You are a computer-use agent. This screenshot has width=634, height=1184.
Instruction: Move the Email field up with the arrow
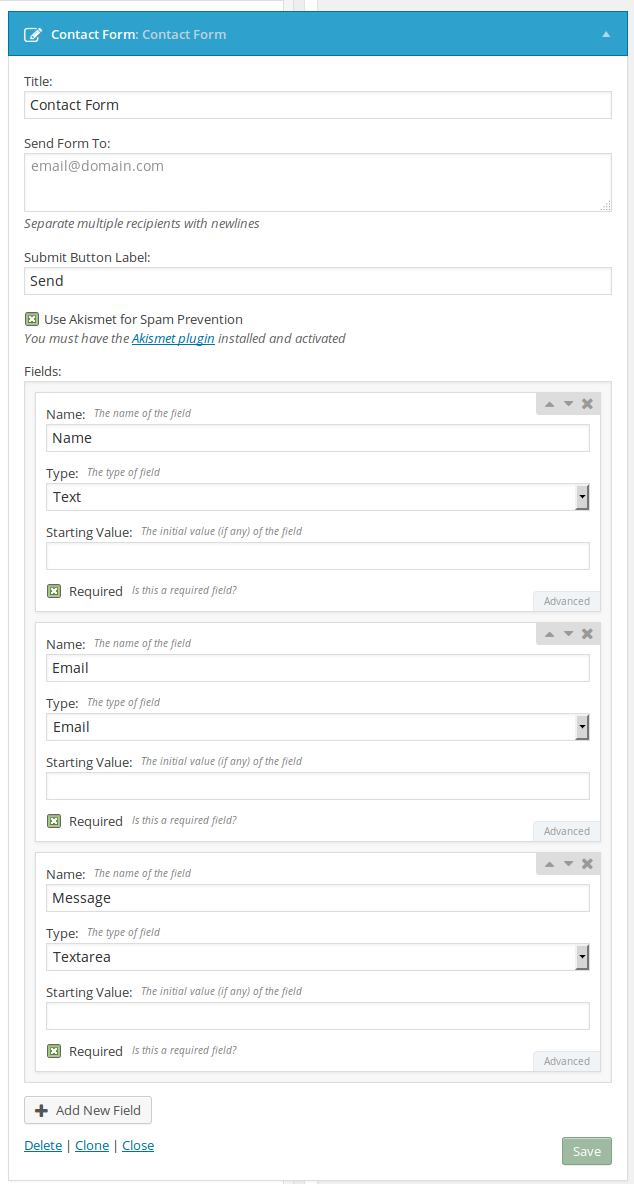click(x=549, y=634)
